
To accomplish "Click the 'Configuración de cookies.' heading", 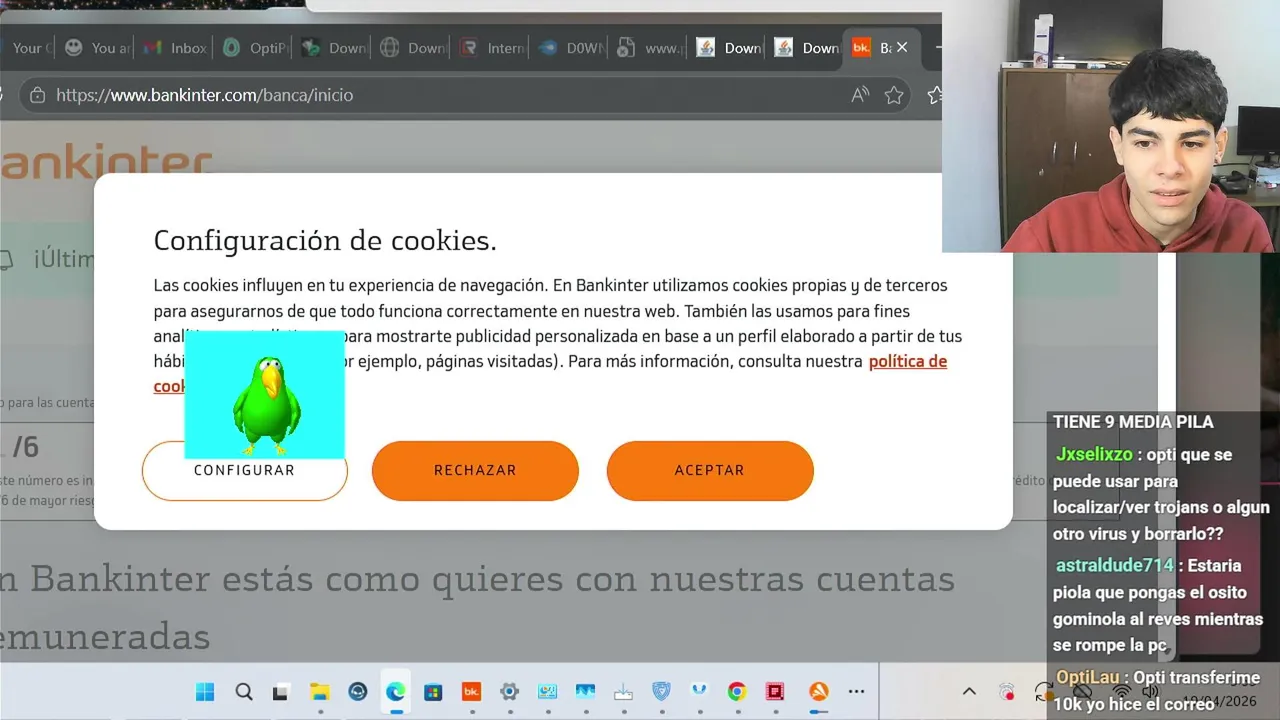I will point(325,240).
